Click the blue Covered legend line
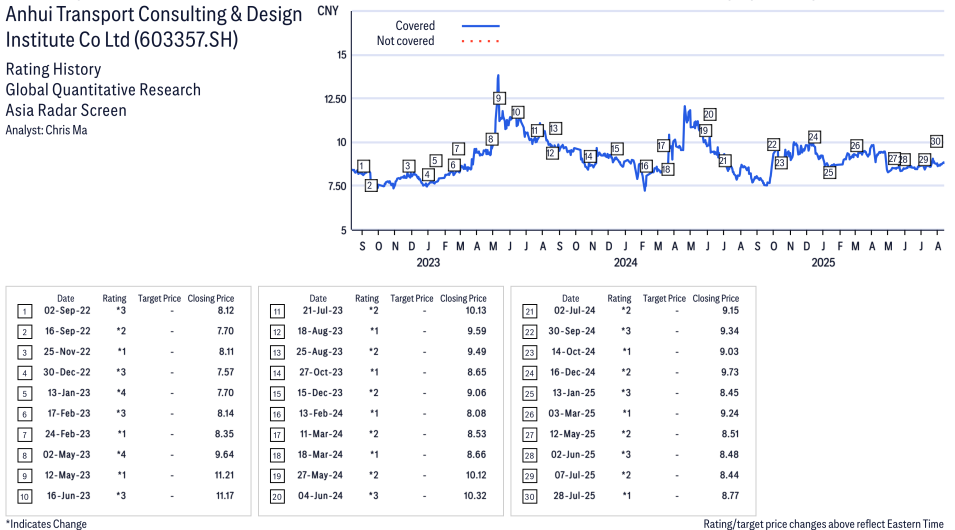Viewport: 955px width, 530px height. (x=481, y=26)
